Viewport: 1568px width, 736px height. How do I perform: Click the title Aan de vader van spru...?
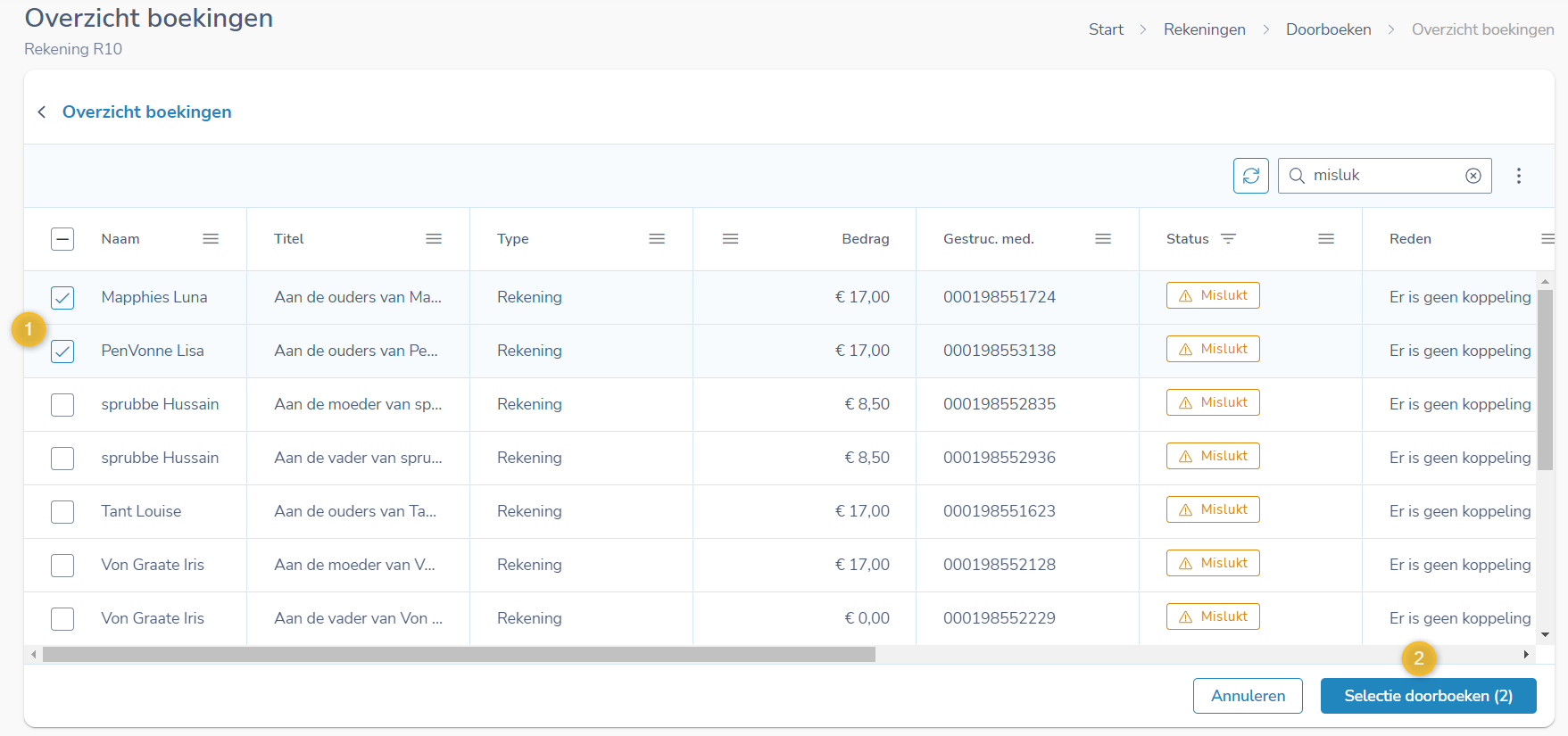pyautogui.click(x=358, y=458)
